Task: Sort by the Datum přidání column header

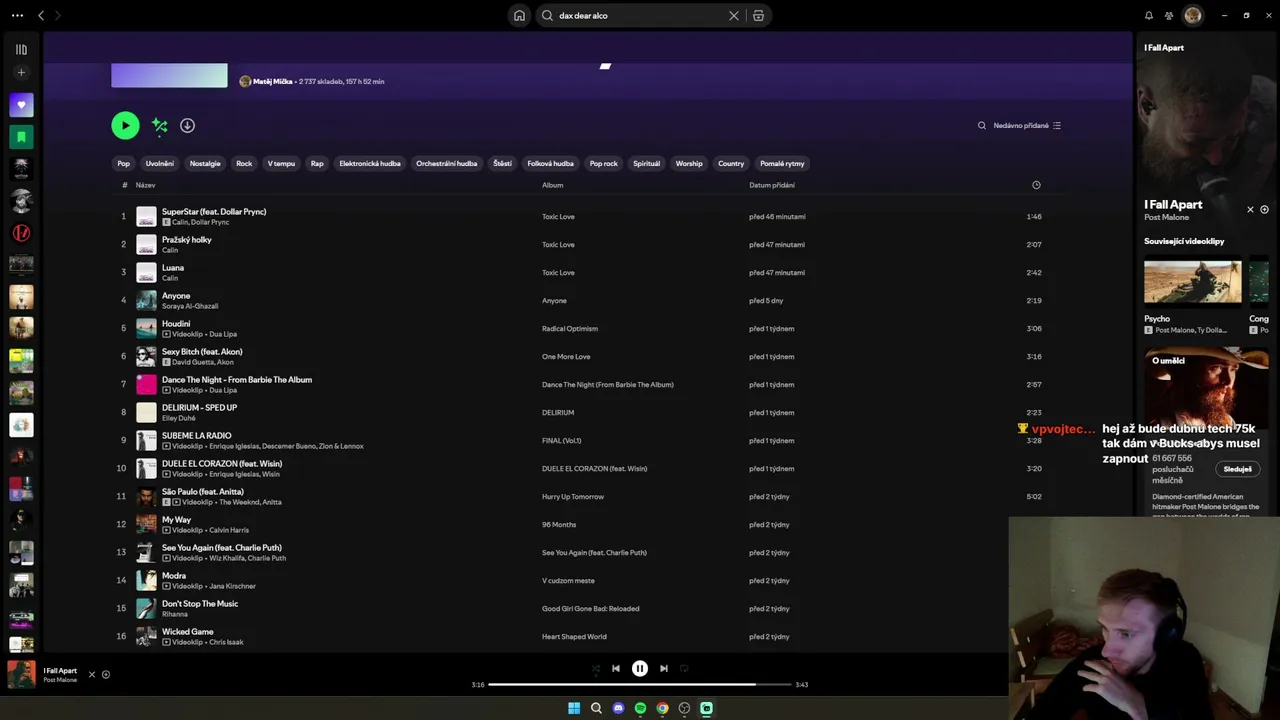Action: click(x=772, y=185)
